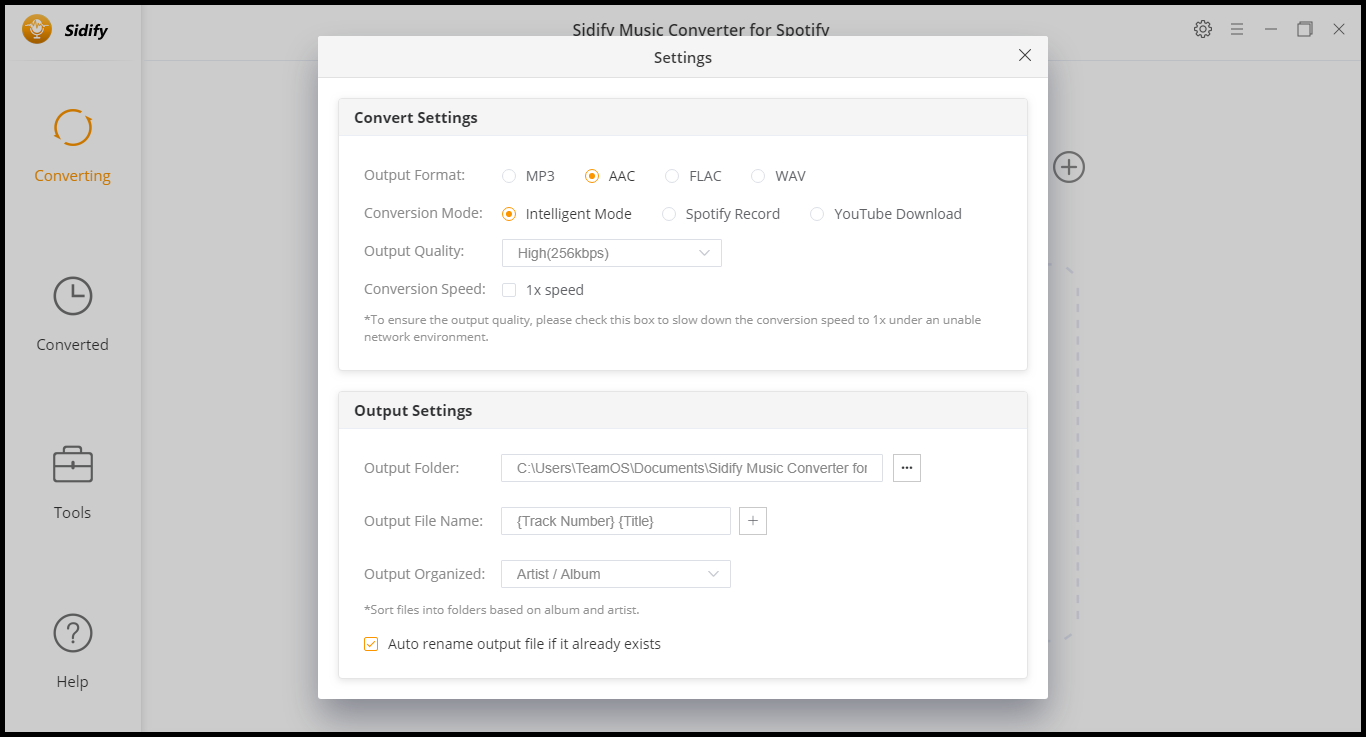Minimize the Sidify window

tap(1271, 29)
